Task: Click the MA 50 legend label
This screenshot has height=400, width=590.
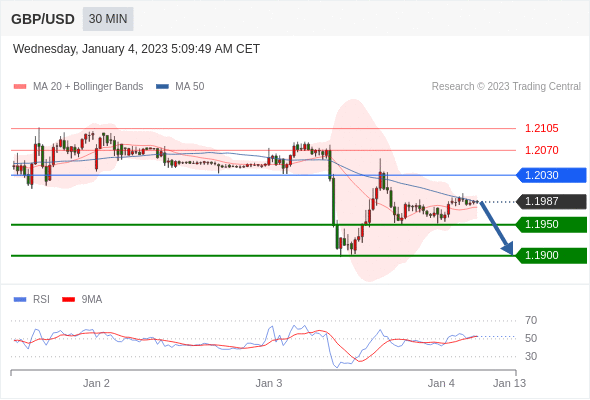Action: pos(190,87)
